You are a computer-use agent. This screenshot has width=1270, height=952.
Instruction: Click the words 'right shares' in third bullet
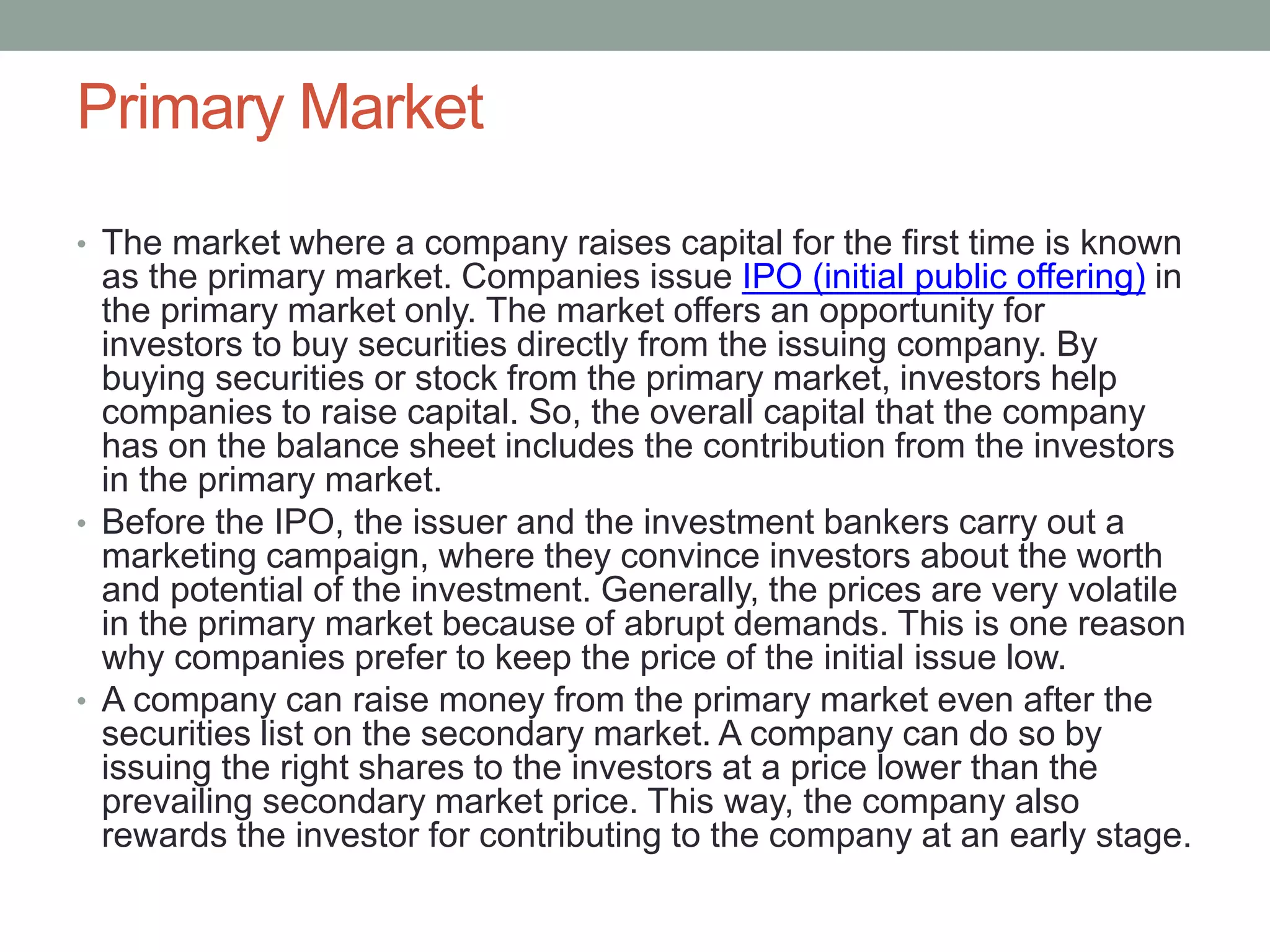372,767
